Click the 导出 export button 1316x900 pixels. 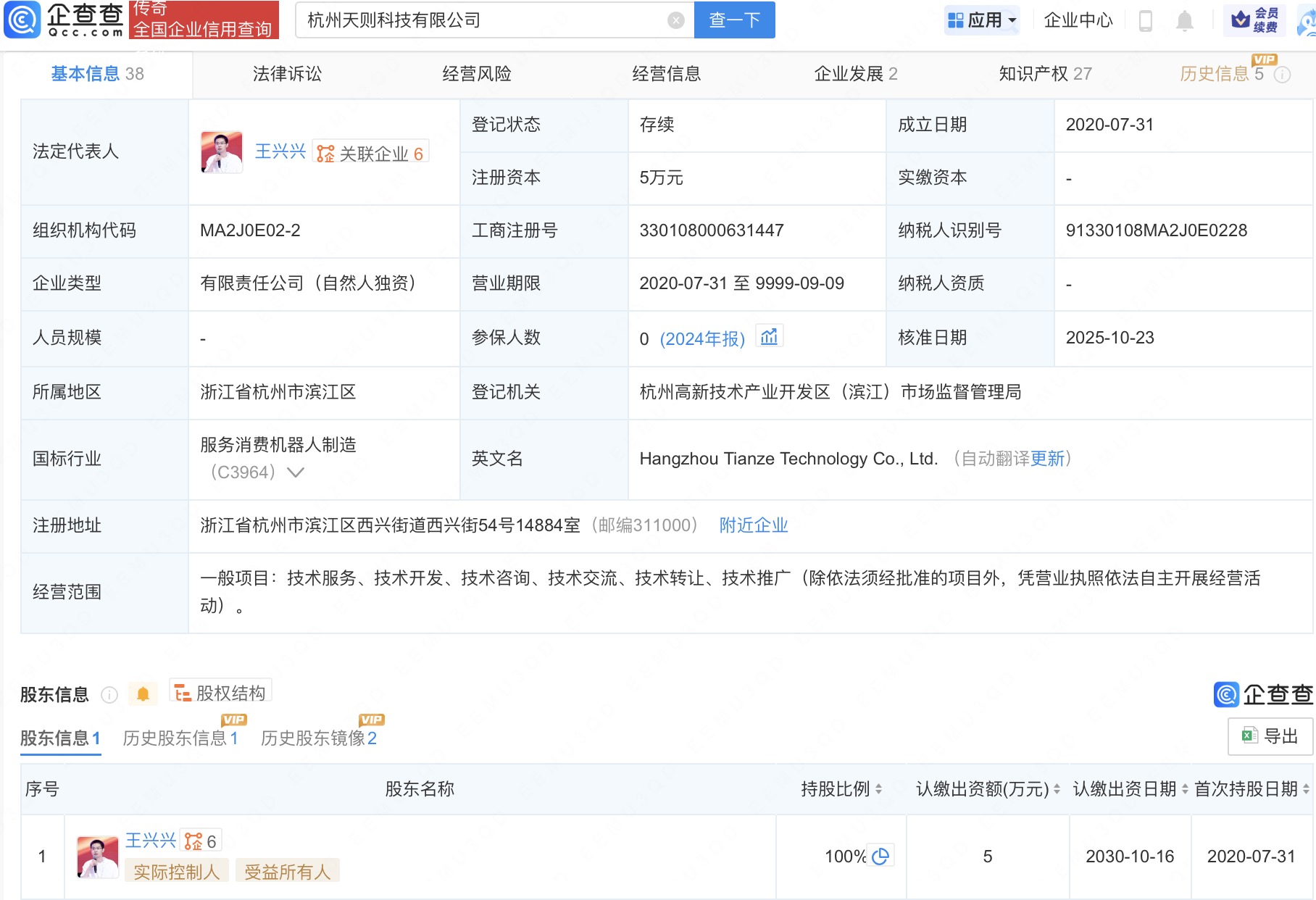coord(1270,736)
